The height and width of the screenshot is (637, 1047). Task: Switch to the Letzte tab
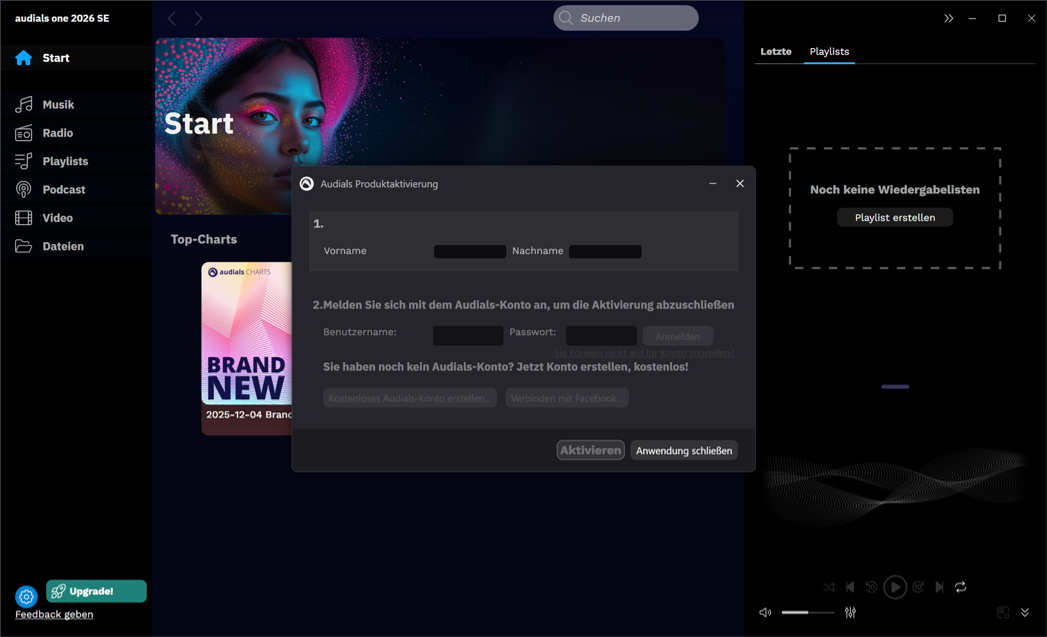click(777, 51)
